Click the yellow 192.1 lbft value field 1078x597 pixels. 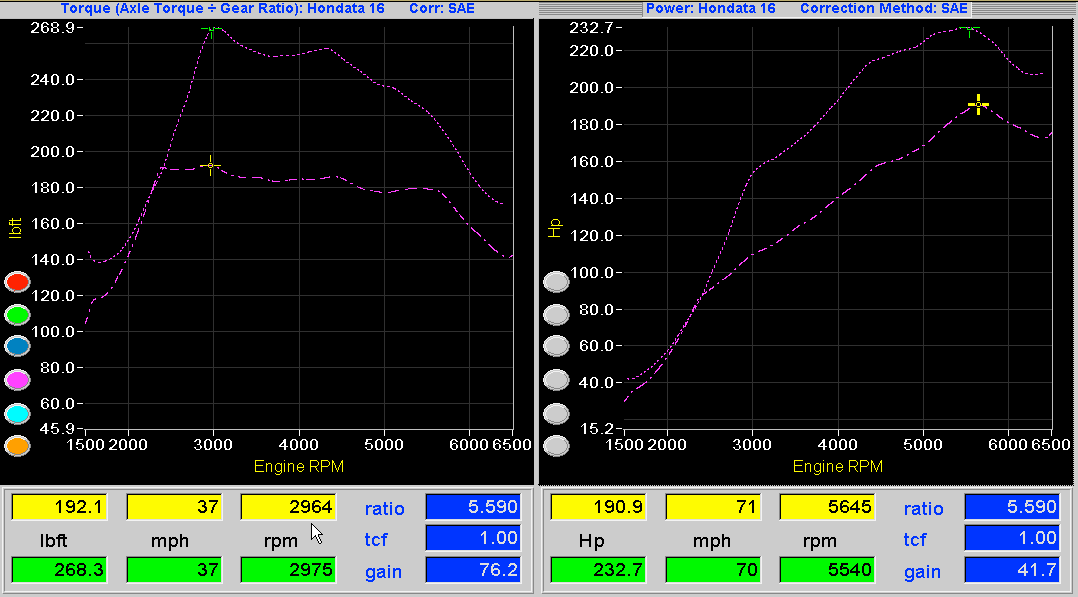coord(59,507)
